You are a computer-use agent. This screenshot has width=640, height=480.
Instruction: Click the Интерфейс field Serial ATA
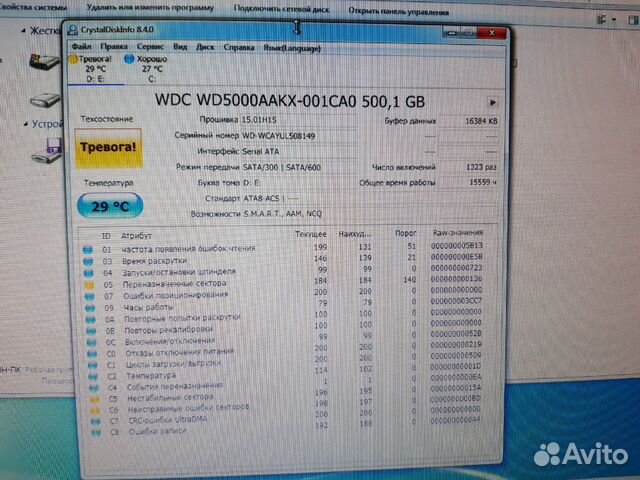tap(299, 151)
